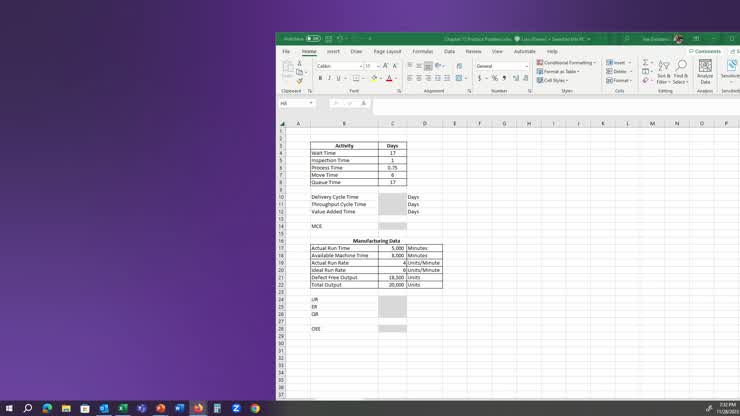Click the Format Painter brush icon
The image size is (740, 416).
299,81
